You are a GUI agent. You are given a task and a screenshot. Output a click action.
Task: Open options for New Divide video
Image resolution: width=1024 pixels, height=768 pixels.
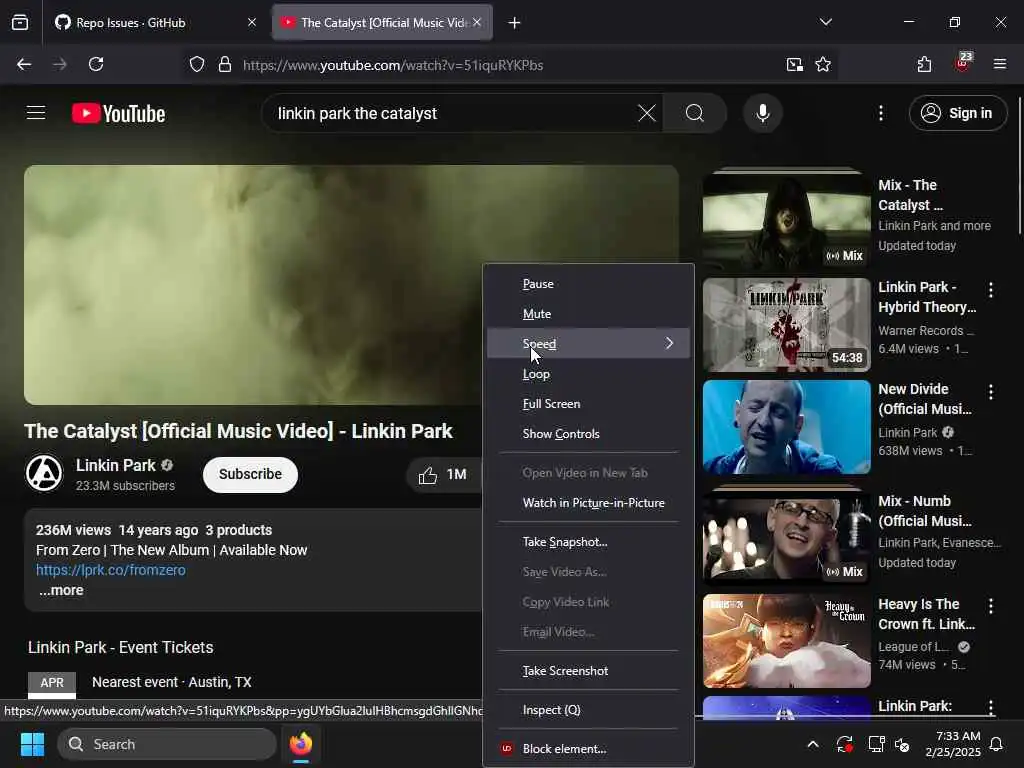pos(991,392)
